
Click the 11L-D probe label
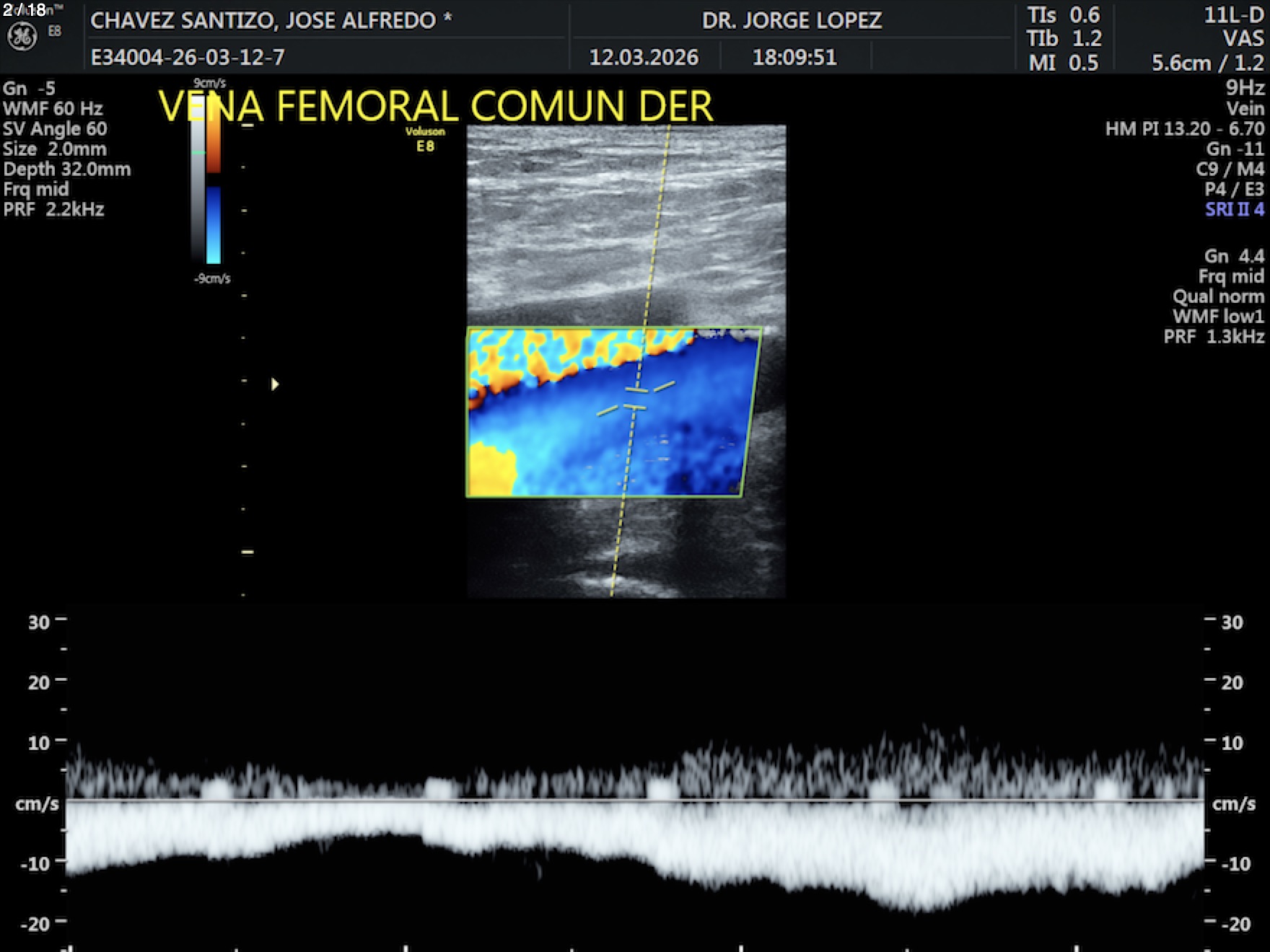click(x=1233, y=15)
